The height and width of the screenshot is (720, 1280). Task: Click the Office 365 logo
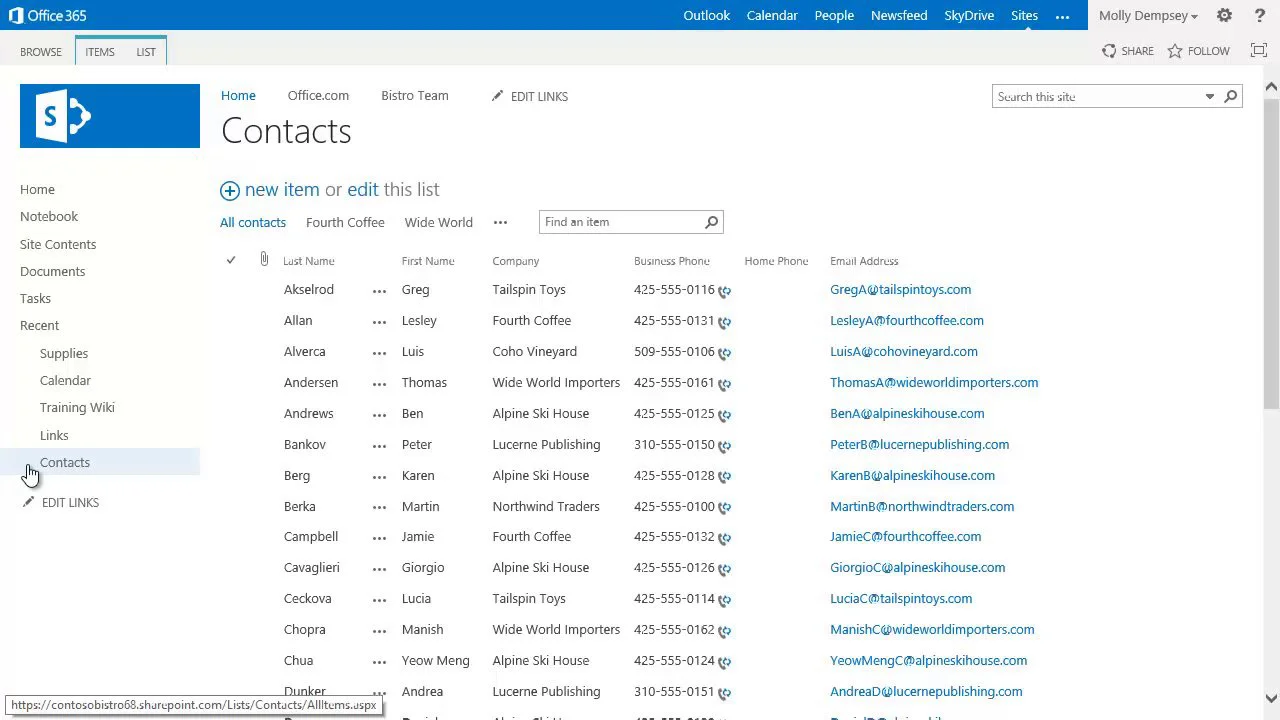tap(47, 16)
